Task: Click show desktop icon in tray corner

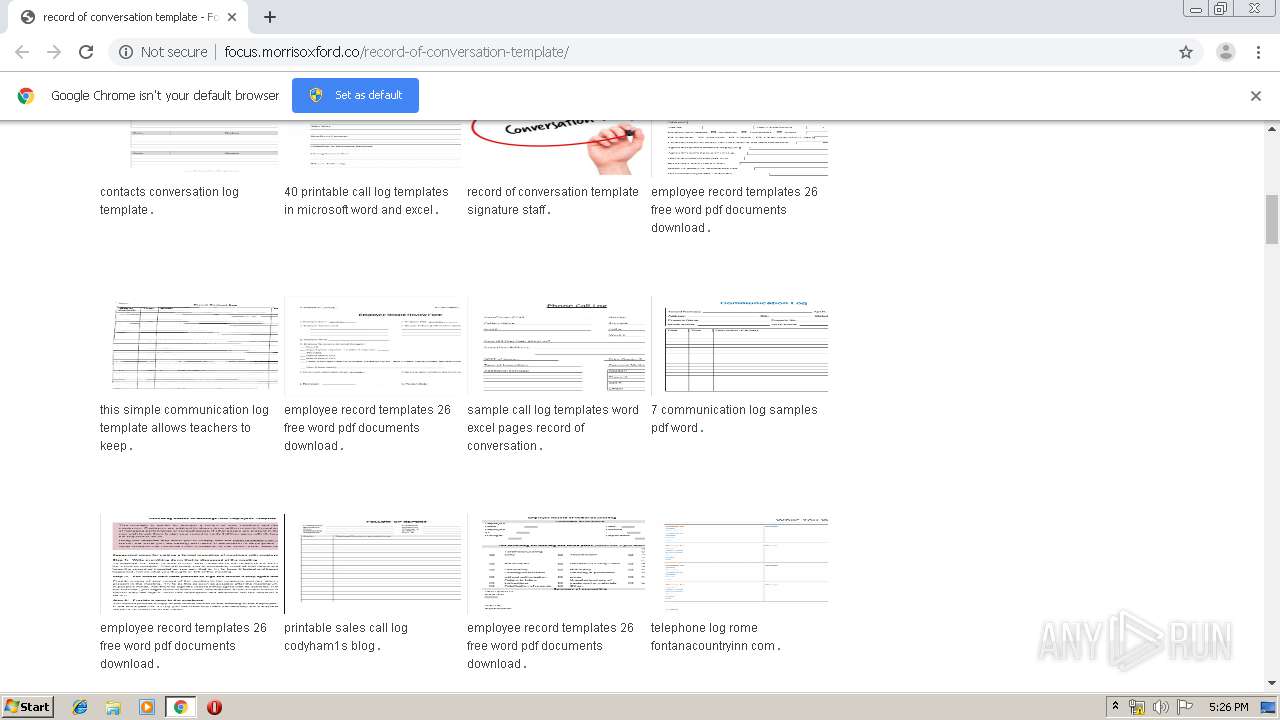Action: [1268, 707]
